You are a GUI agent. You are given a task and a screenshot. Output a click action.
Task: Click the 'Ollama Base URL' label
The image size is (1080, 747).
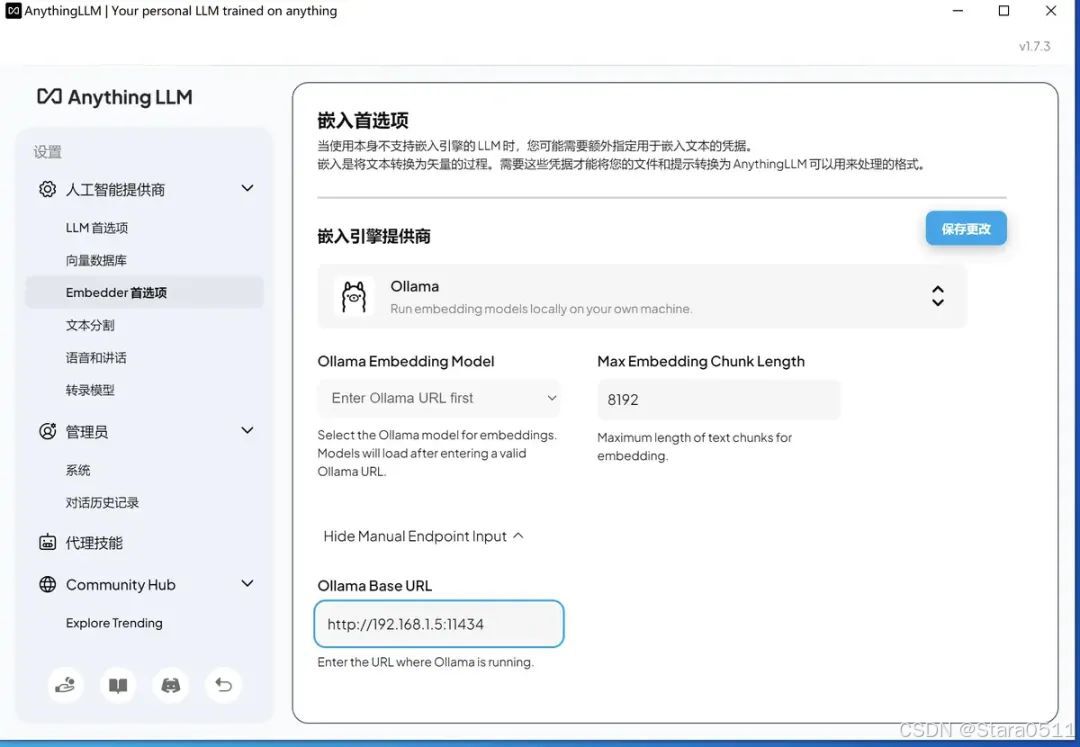pyautogui.click(x=375, y=585)
